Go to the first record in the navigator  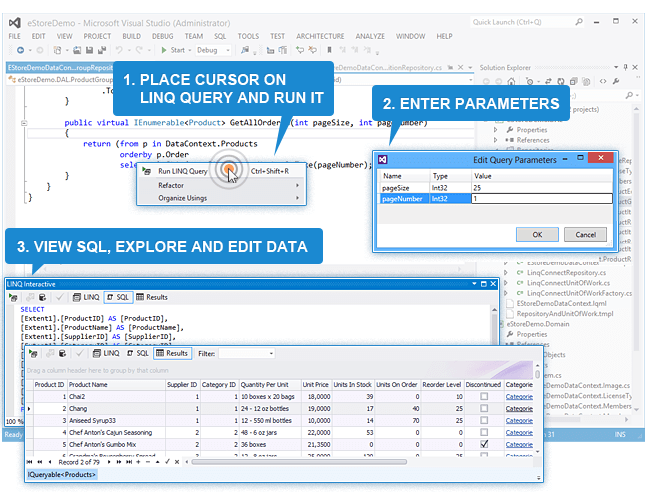[30, 460]
